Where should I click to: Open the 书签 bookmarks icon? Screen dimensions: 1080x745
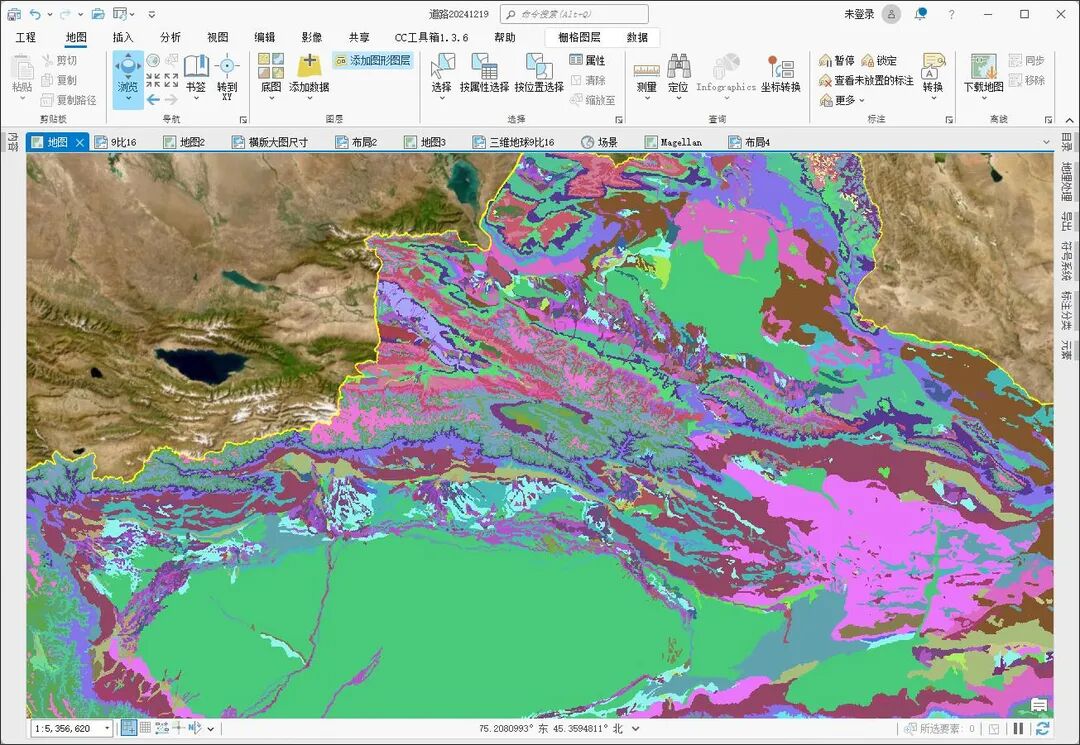196,67
